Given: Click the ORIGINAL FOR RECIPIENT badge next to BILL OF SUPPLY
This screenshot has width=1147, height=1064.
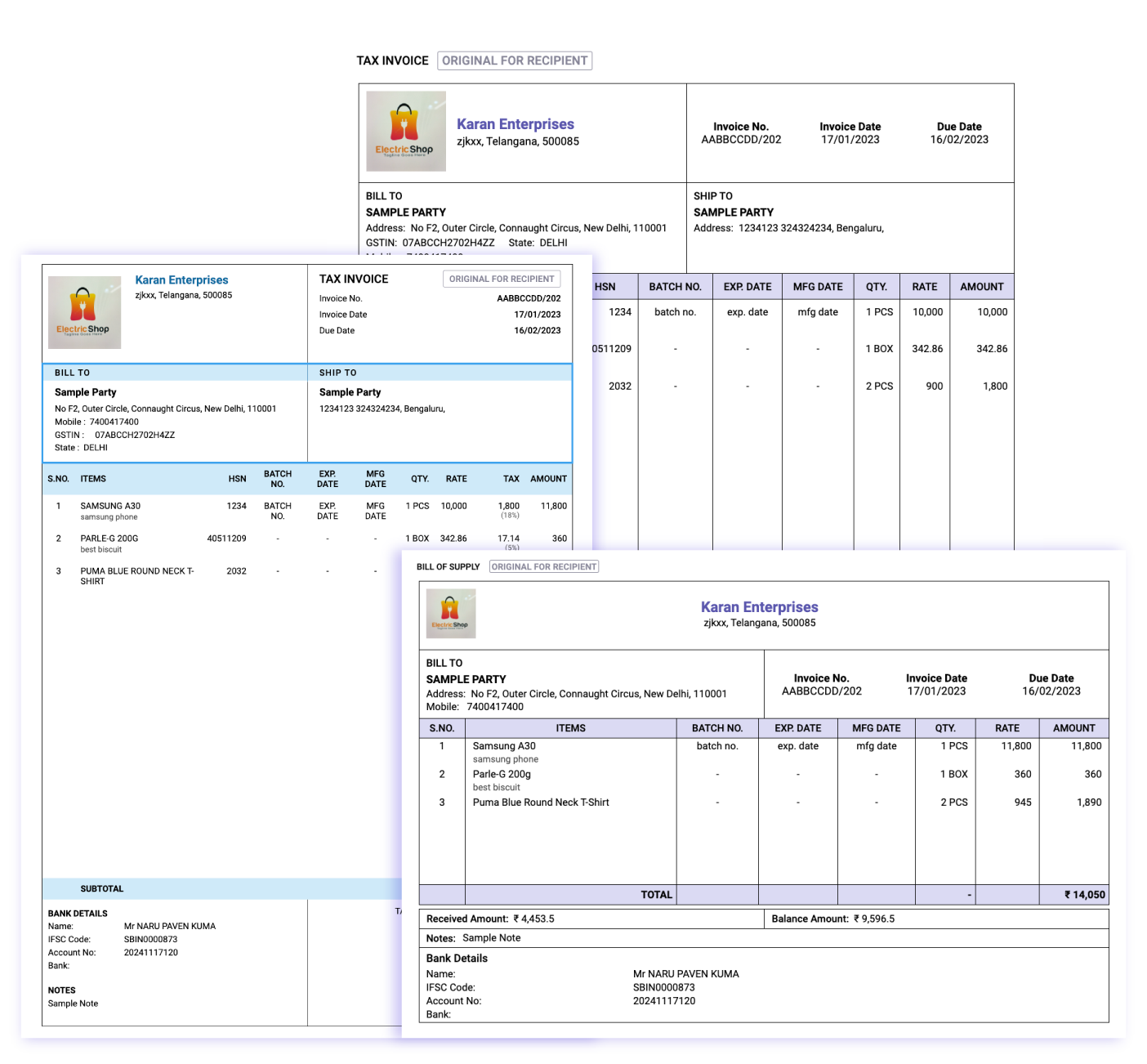Looking at the screenshot, I should coord(544,566).
